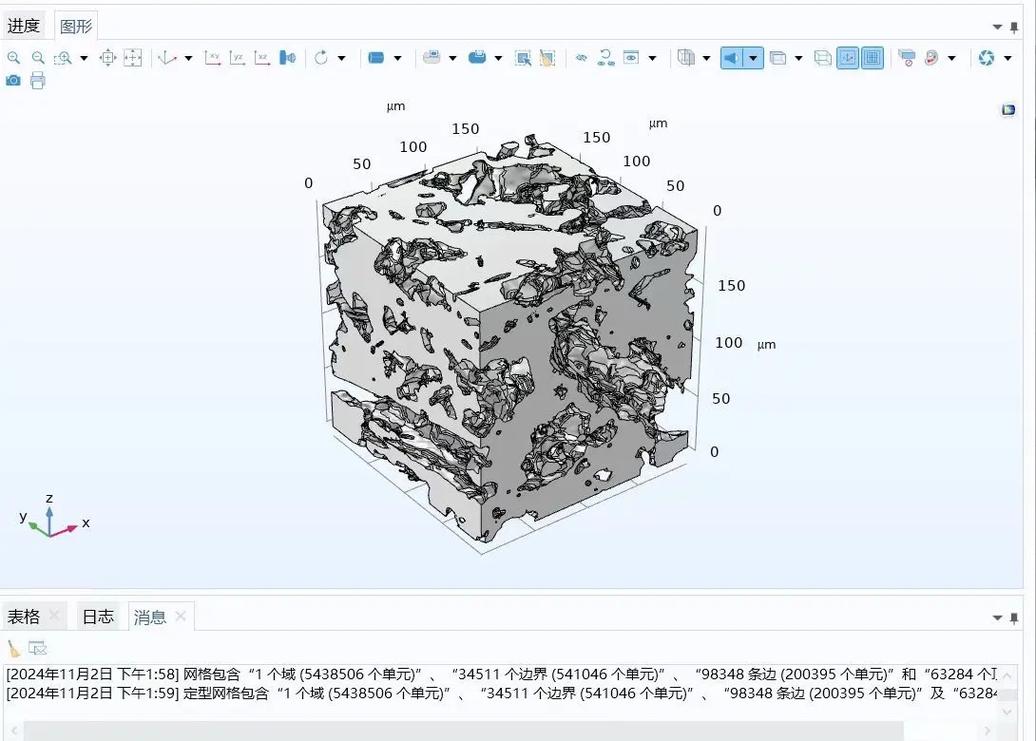Screen dimensions: 1036x741
Task: Click the gray selection group icon
Action: point(431,58)
